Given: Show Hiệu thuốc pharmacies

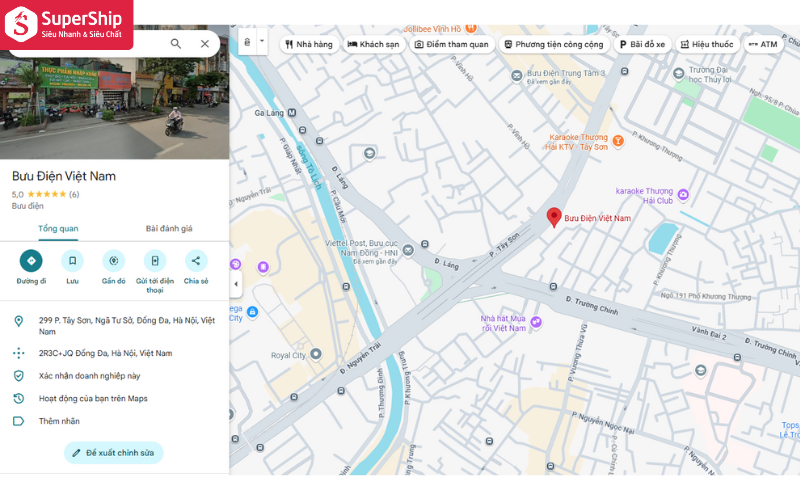Looking at the screenshot, I should click(x=707, y=44).
